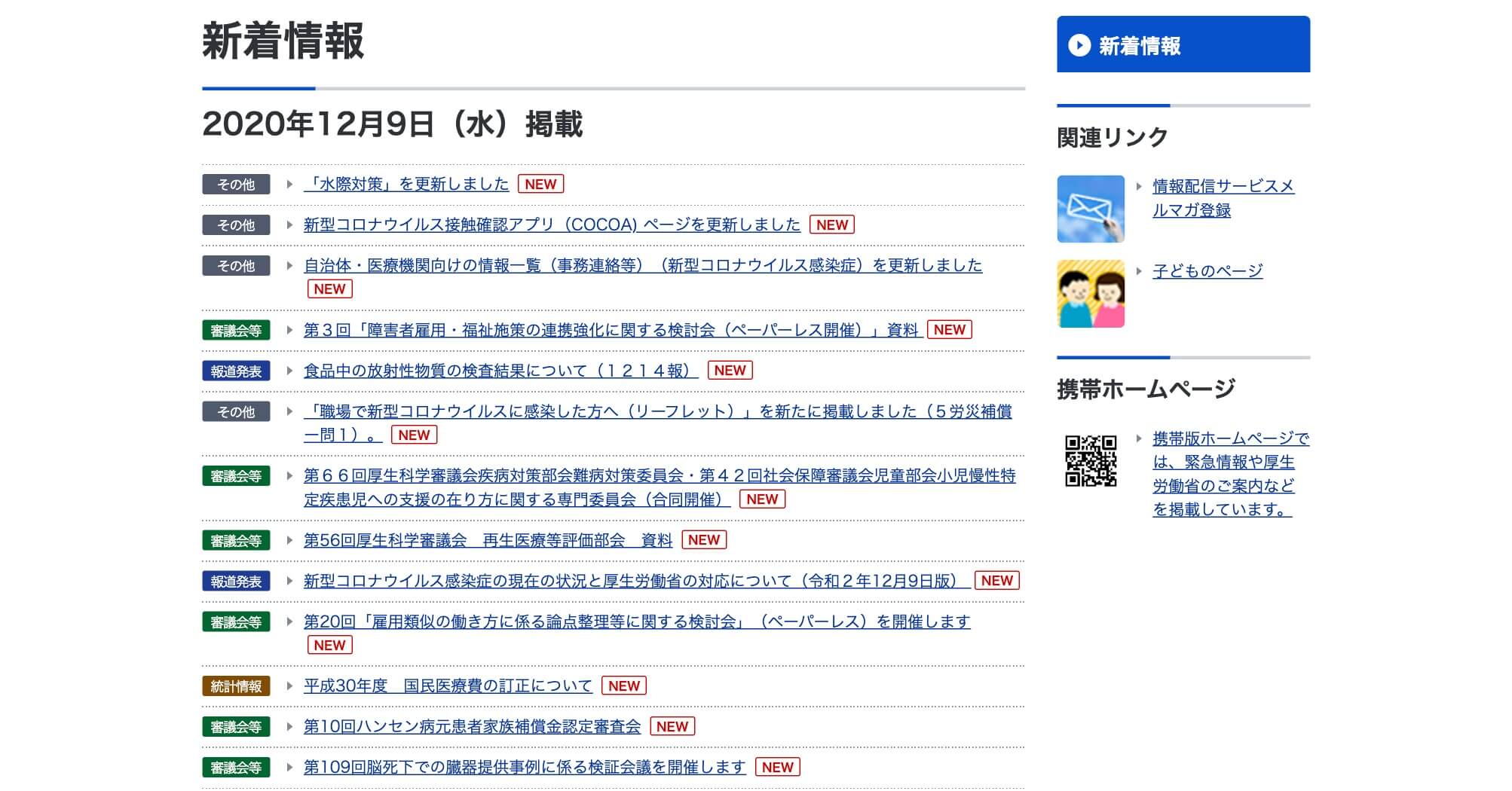Click the その他 tag on COCOA row
1512x791 pixels.
click(236, 225)
